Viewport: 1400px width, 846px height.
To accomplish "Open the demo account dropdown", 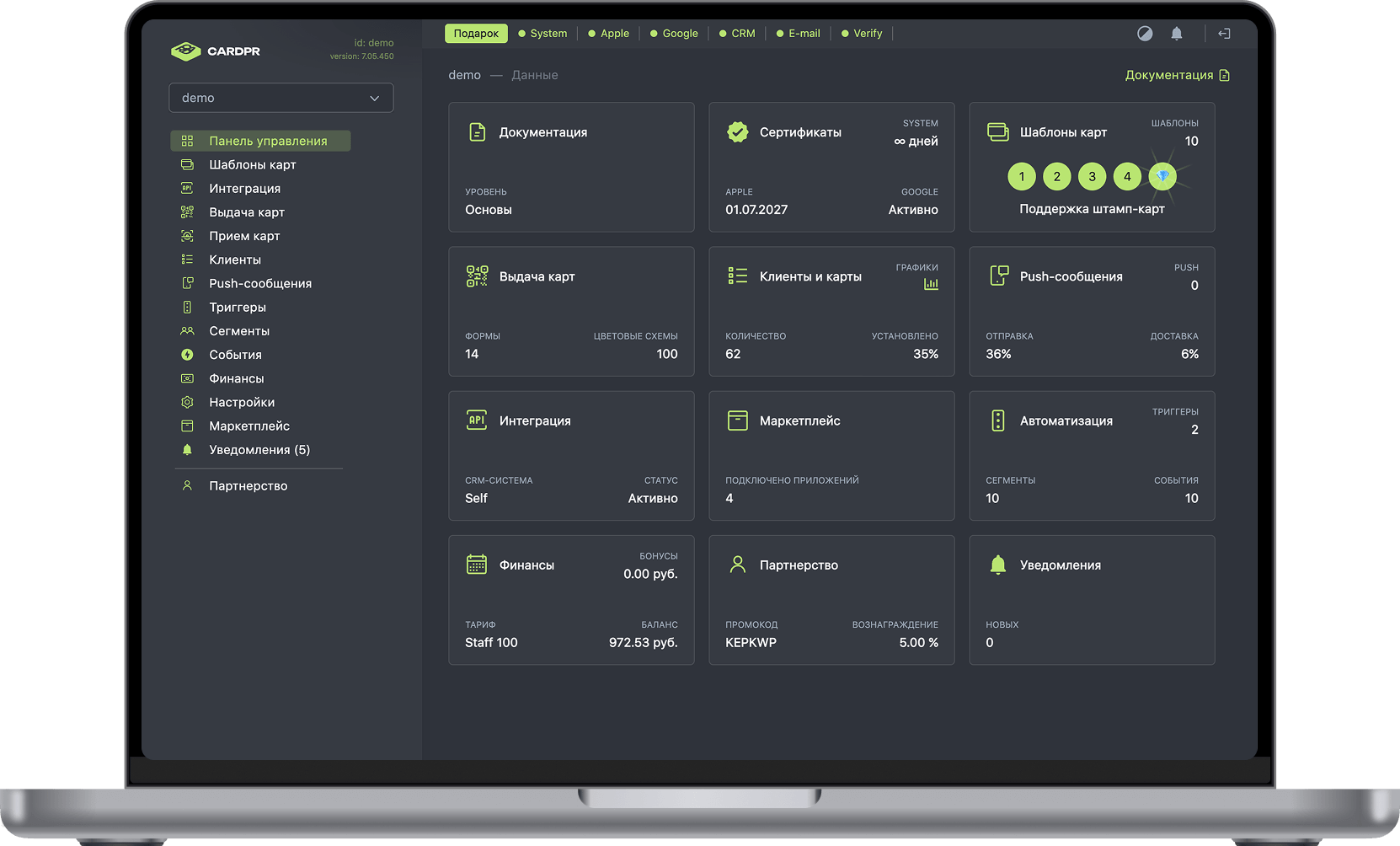I will pyautogui.click(x=281, y=98).
